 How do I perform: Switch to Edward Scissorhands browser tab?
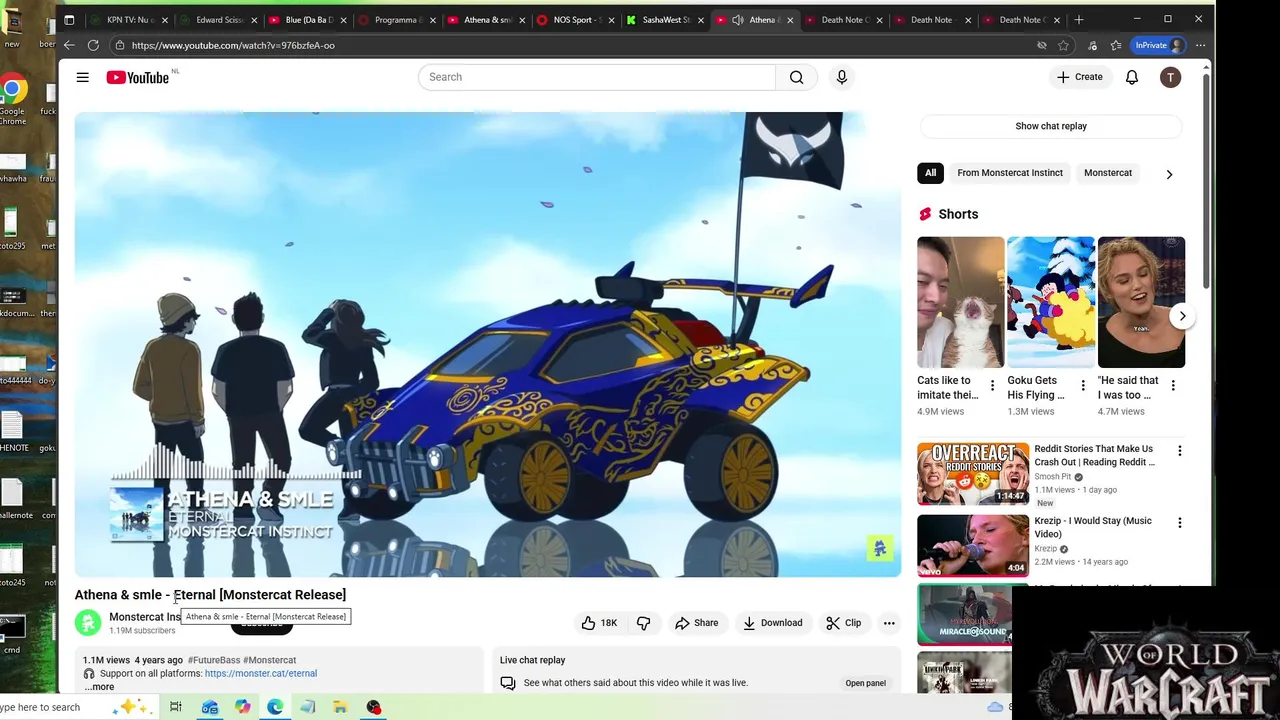[218, 19]
